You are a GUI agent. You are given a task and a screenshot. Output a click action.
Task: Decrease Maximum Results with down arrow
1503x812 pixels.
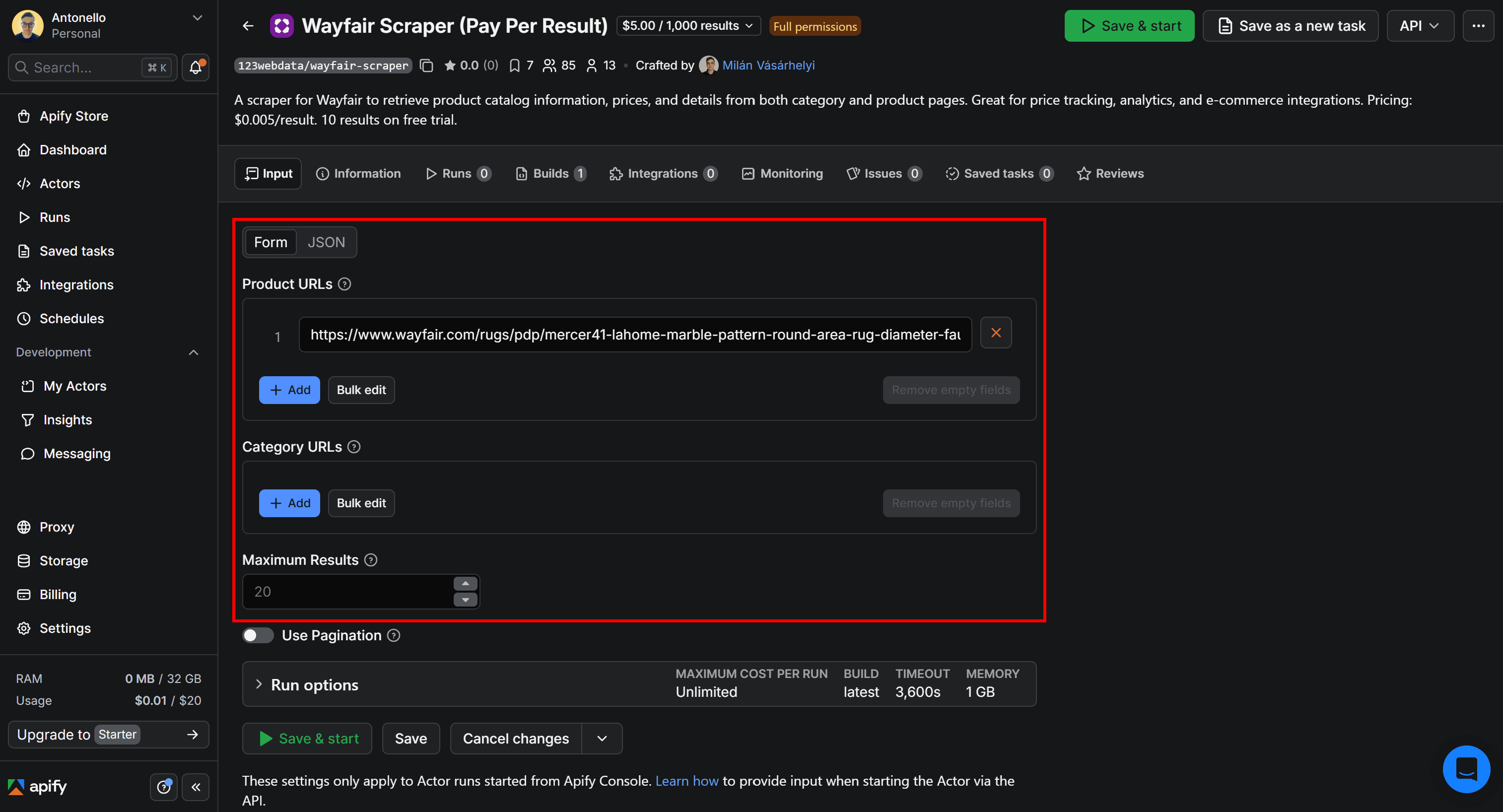(x=465, y=600)
